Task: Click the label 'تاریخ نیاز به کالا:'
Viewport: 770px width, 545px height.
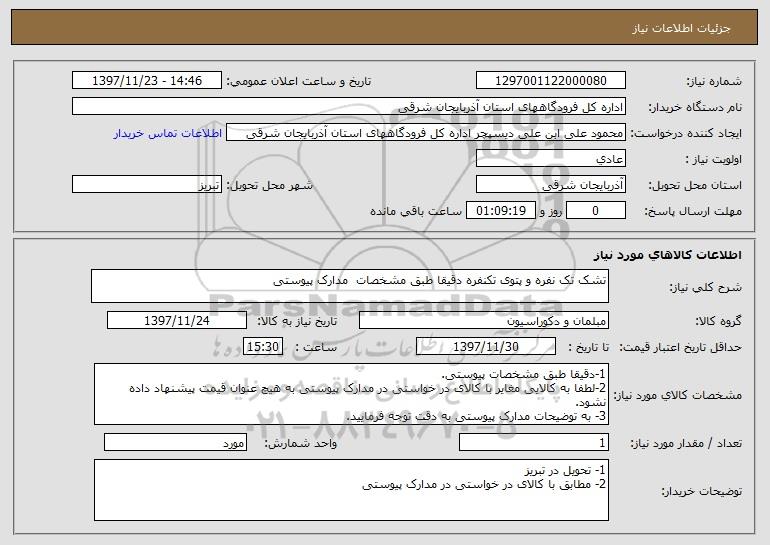Action: click(297, 321)
